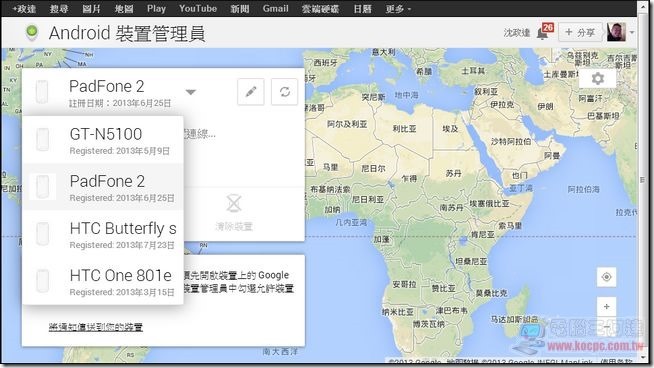The height and width of the screenshot is (368, 654).
Task: Click the HTC One 801e phone icon
Action: click(43, 281)
